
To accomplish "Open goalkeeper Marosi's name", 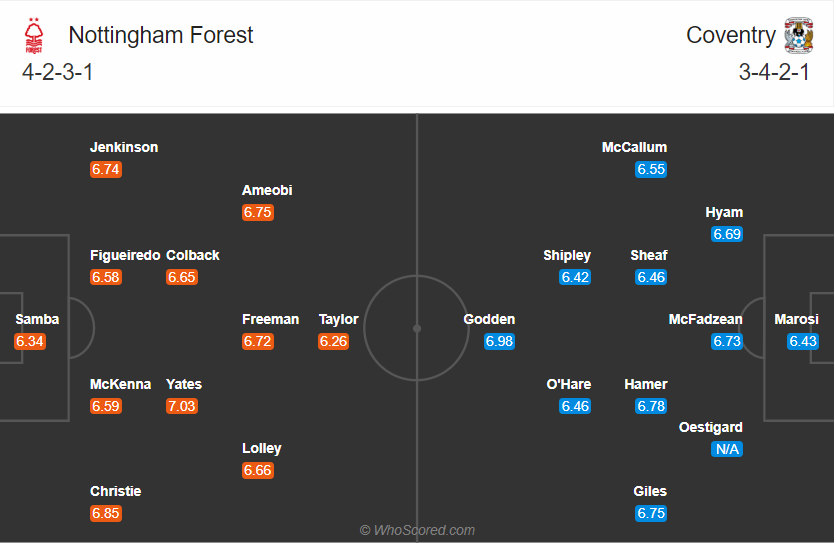I will [796, 319].
